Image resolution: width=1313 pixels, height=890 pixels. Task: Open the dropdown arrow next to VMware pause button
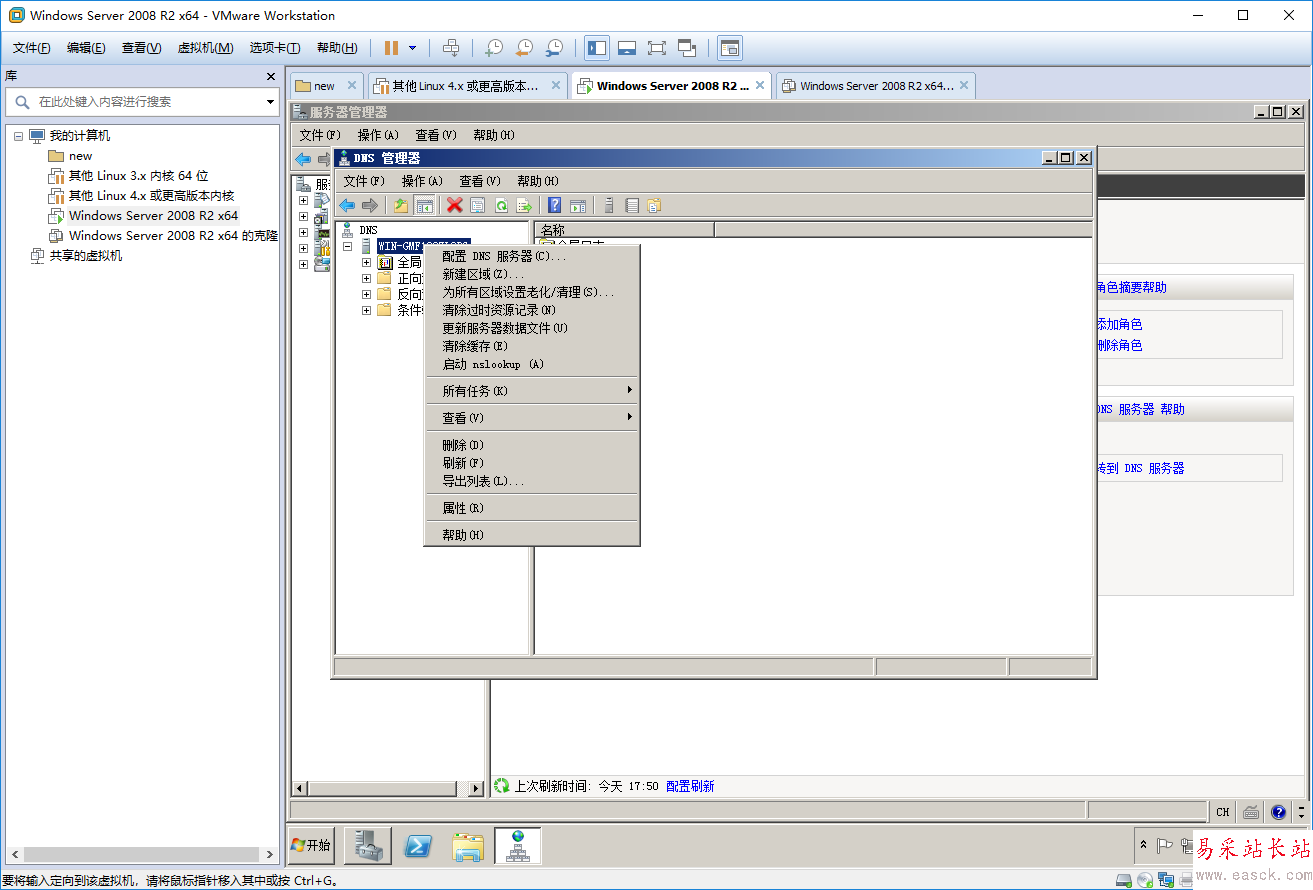tap(412, 47)
